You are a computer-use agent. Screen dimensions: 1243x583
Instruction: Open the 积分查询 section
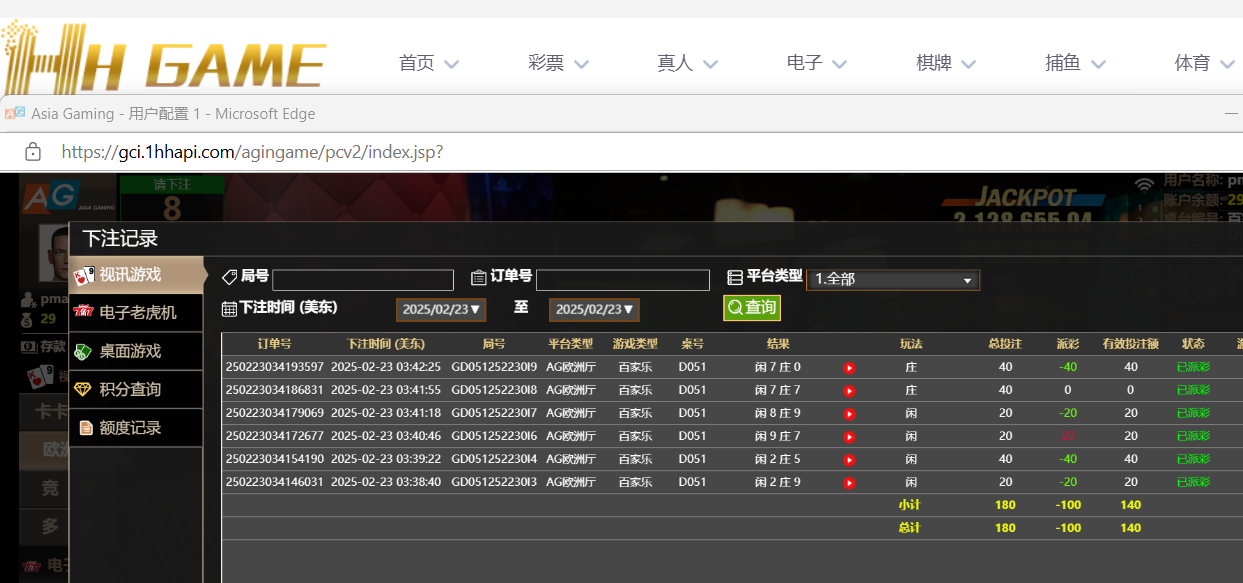pyautogui.click(x=136, y=389)
